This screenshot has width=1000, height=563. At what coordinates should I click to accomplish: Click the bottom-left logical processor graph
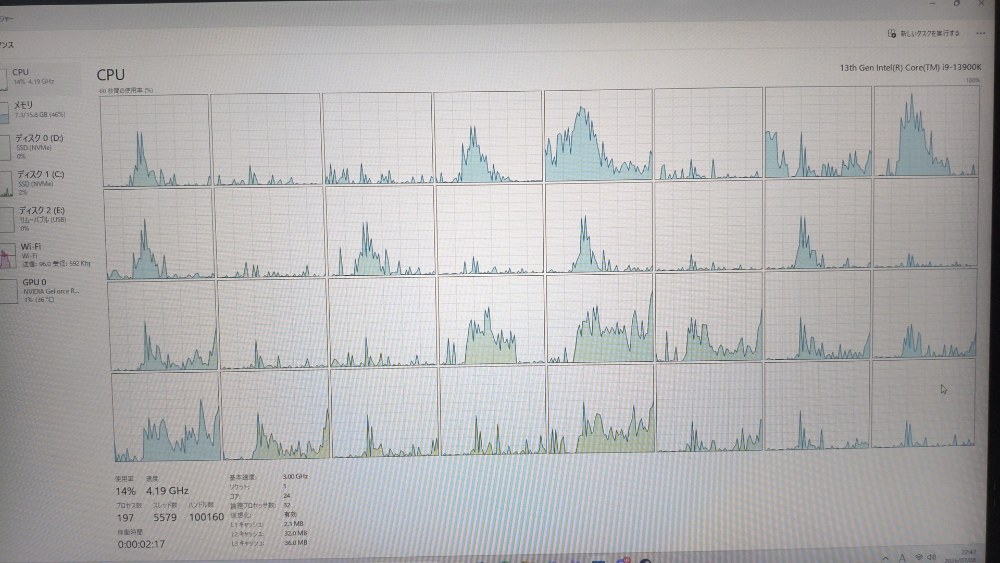tap(166, 416)
